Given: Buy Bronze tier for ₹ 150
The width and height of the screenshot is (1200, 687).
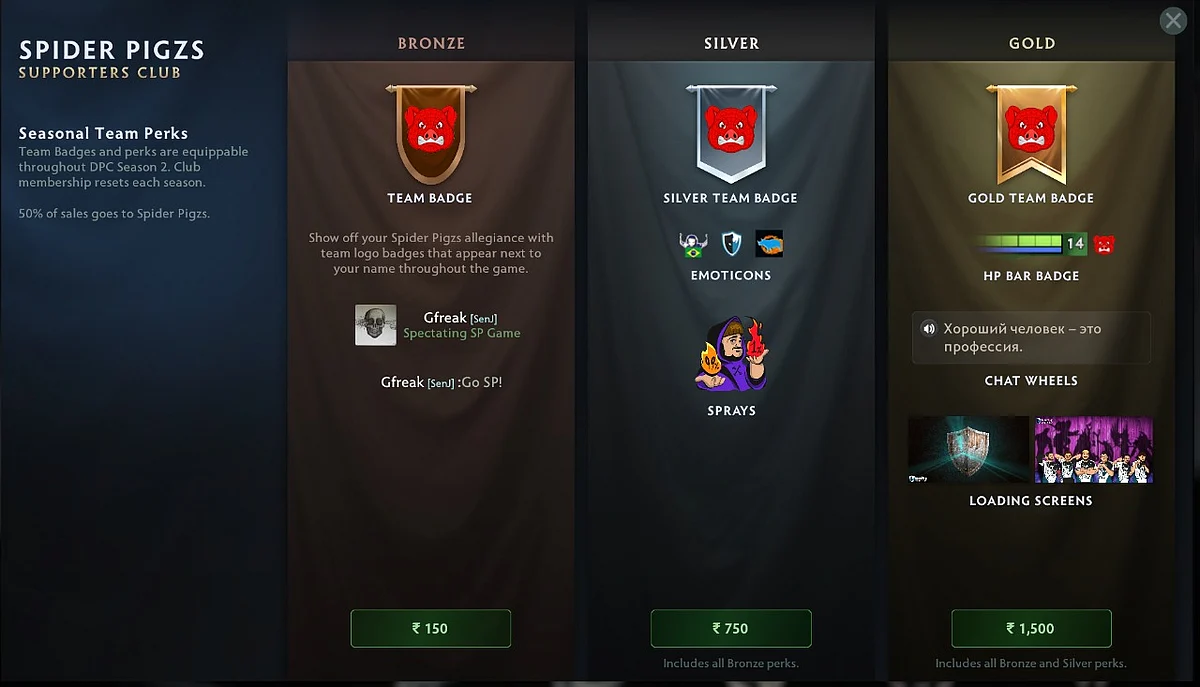Looking at the screenshot, I should click(x=431, y=628).
